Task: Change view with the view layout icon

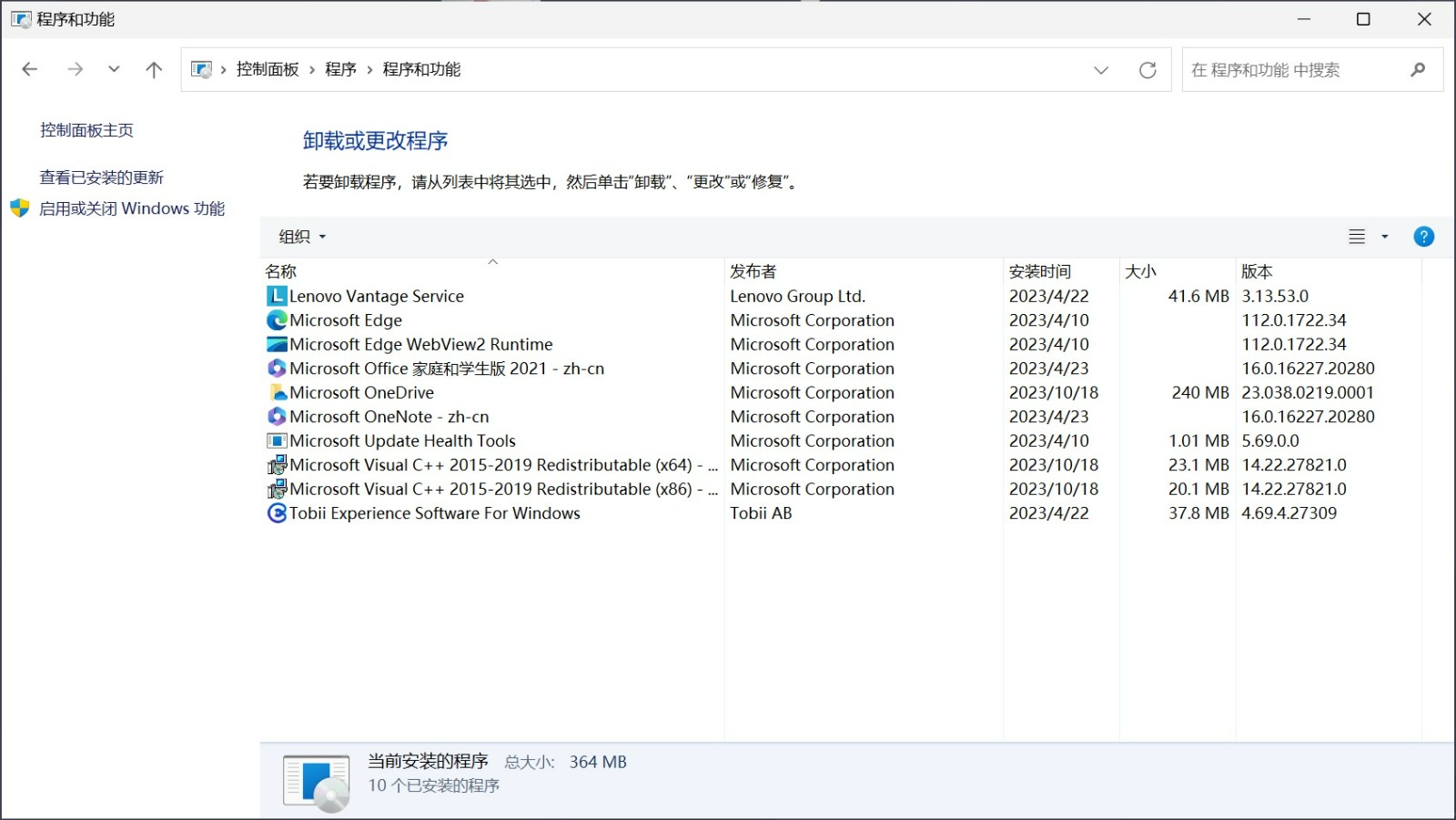Action: (1357, 237)
